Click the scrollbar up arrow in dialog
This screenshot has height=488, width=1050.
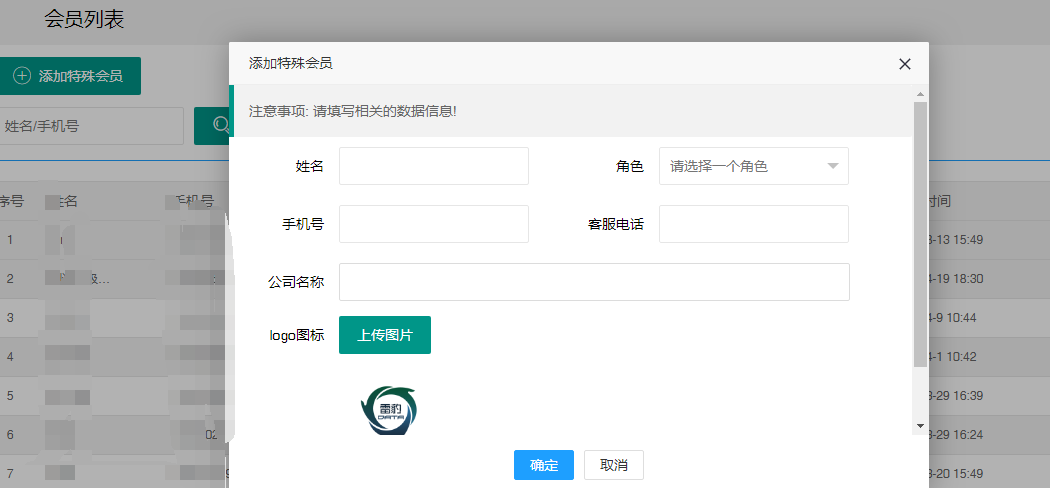click(920, 94)
